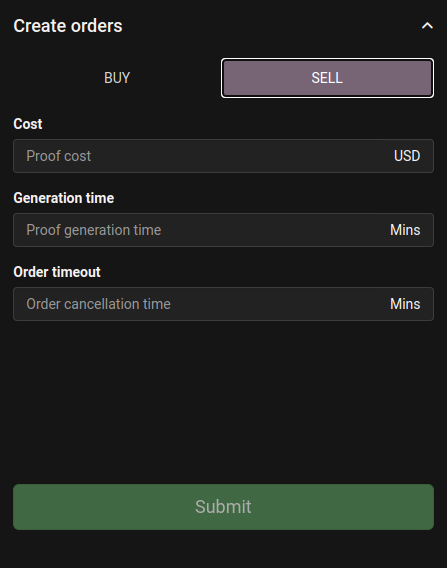
Task: Click the Generation time label
Action: (x=64, y=198)
